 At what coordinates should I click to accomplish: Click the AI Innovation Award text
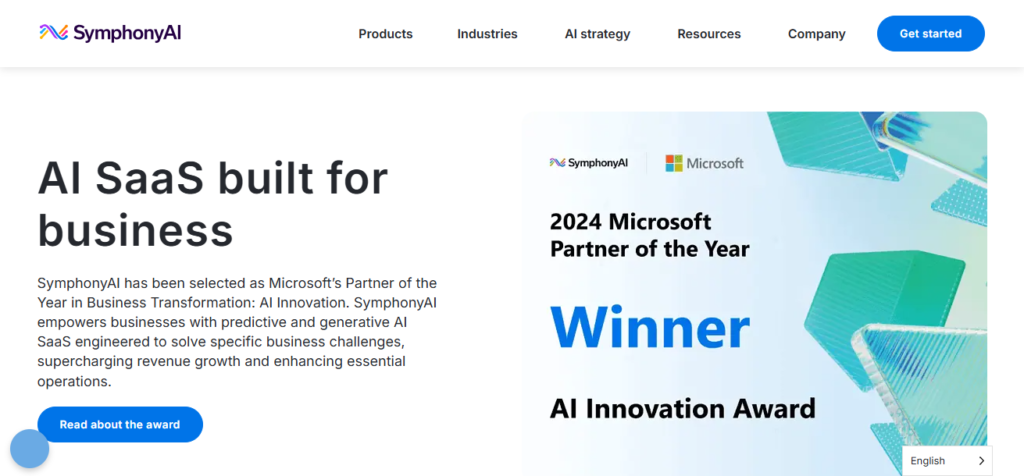click(x=682, y=408)
